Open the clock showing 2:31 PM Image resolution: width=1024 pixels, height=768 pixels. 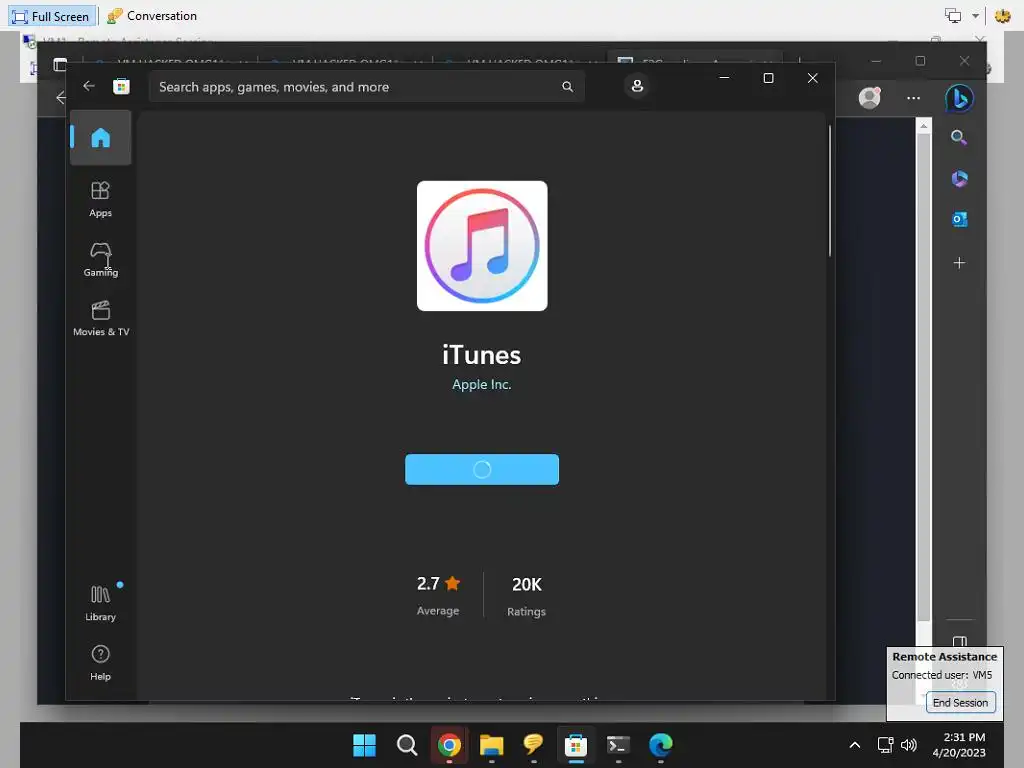(x=959, y=745)
